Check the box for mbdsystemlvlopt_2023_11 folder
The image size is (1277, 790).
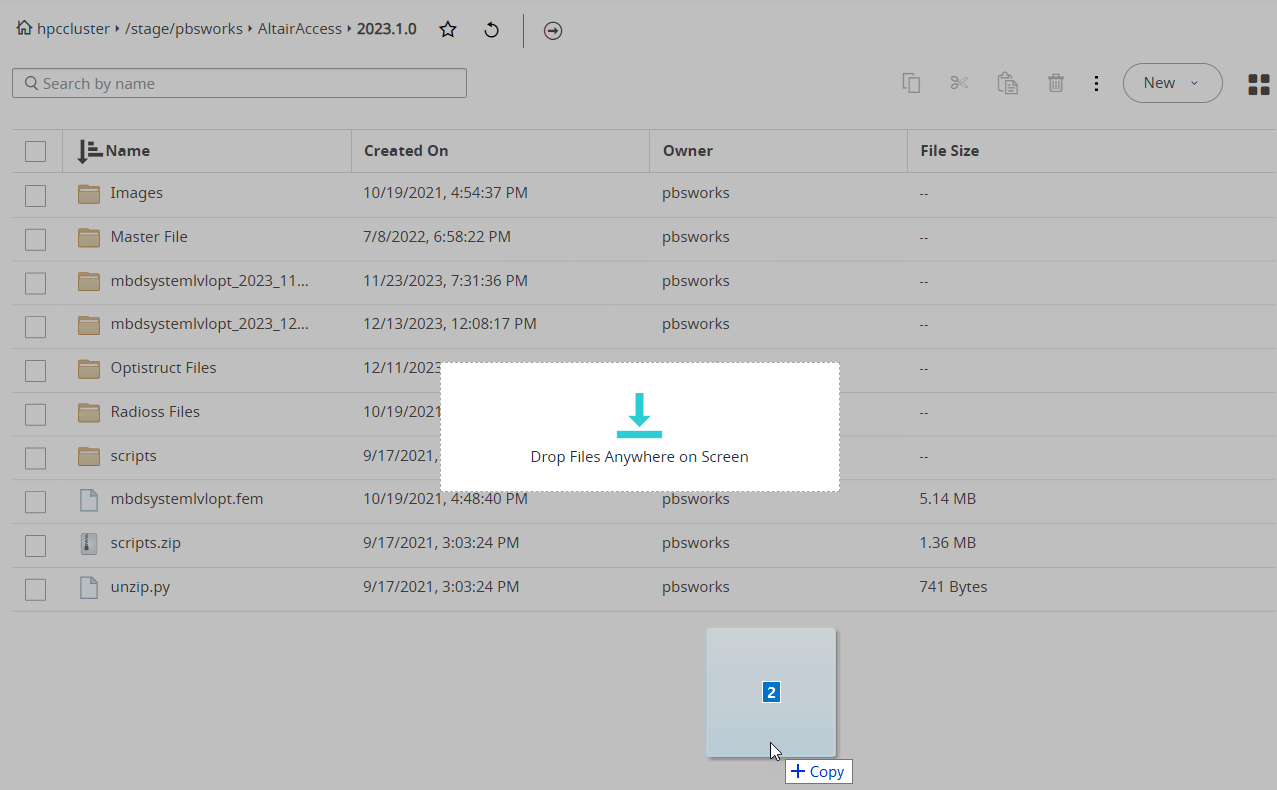coord(35,283)
